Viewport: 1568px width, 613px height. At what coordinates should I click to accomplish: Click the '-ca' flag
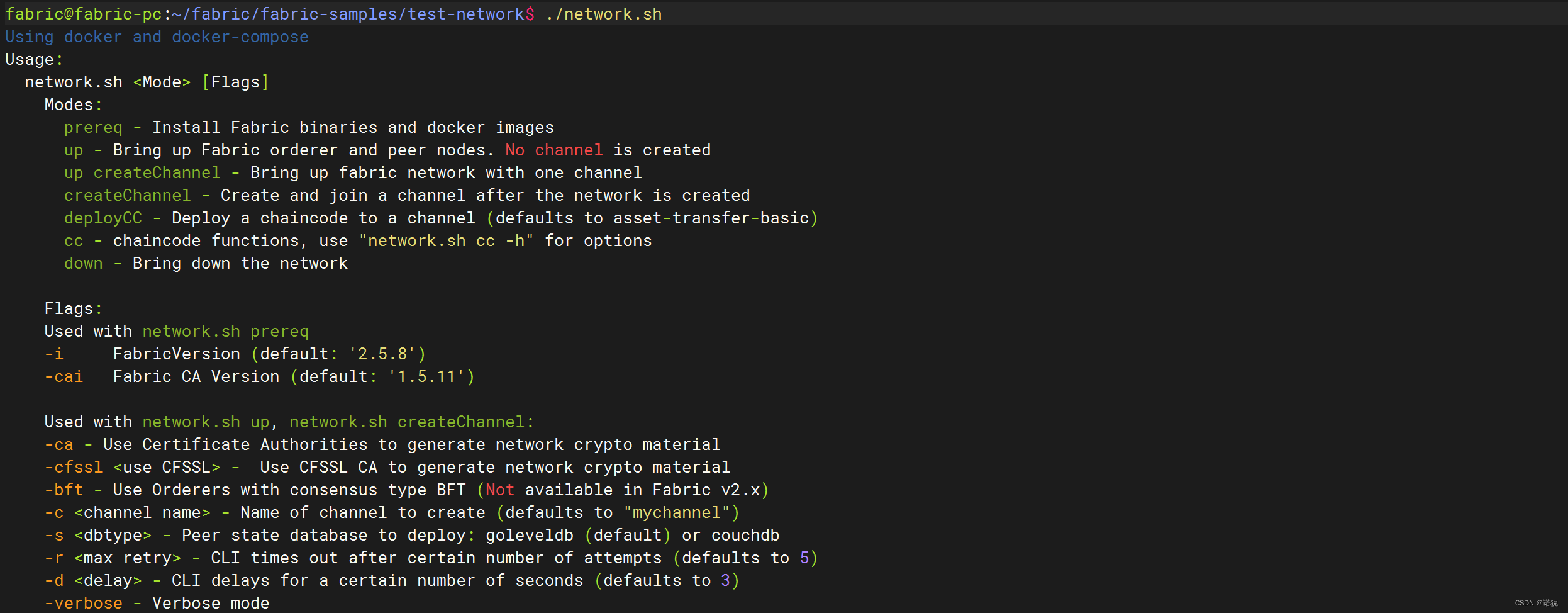click(x=58, y=444)
